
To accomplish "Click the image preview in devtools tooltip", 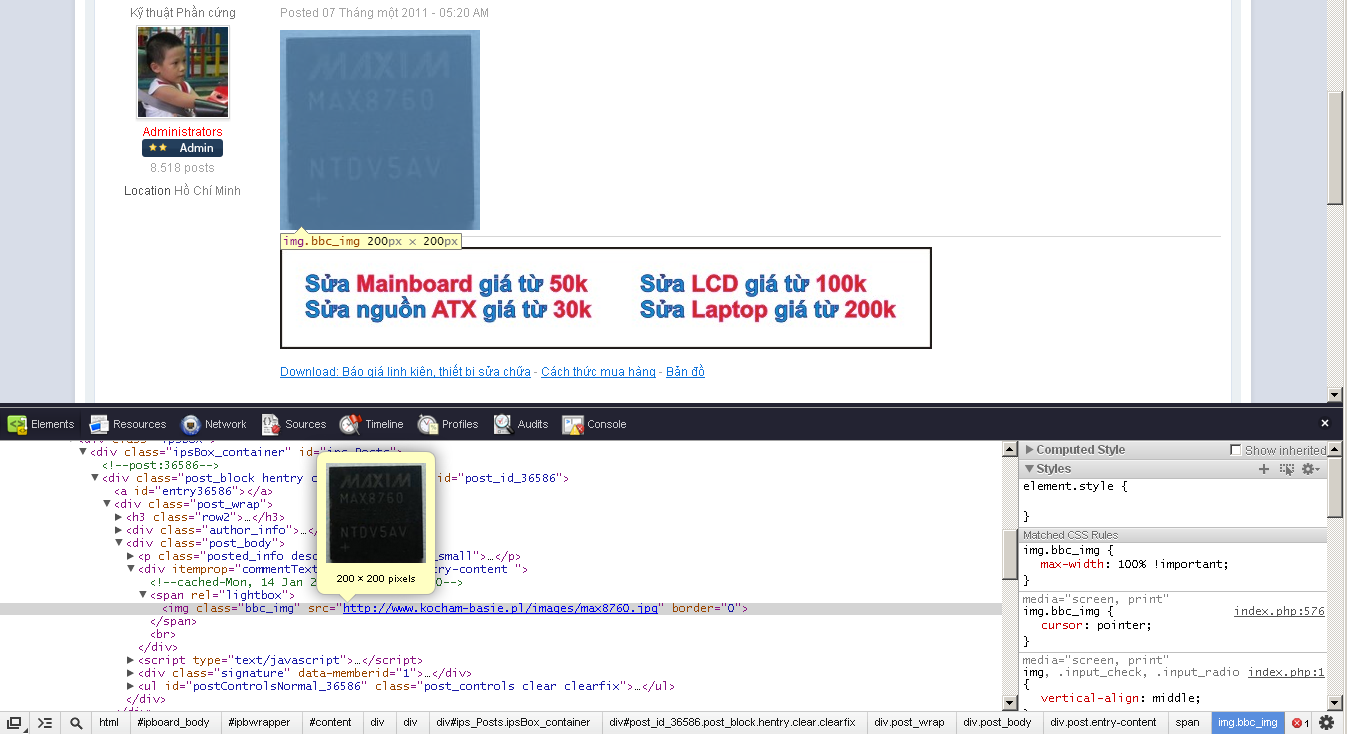I will point(376,513).
